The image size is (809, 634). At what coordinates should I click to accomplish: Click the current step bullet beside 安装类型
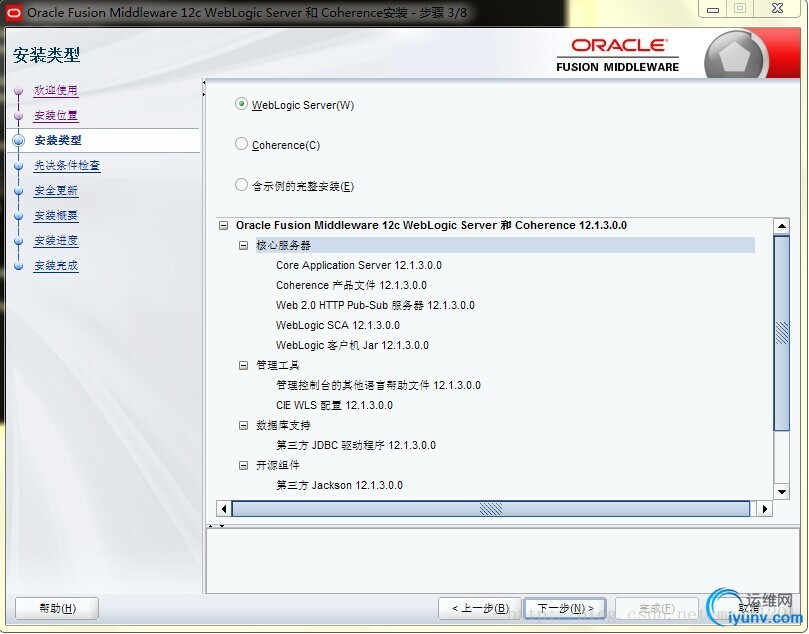tap(19, 140)
